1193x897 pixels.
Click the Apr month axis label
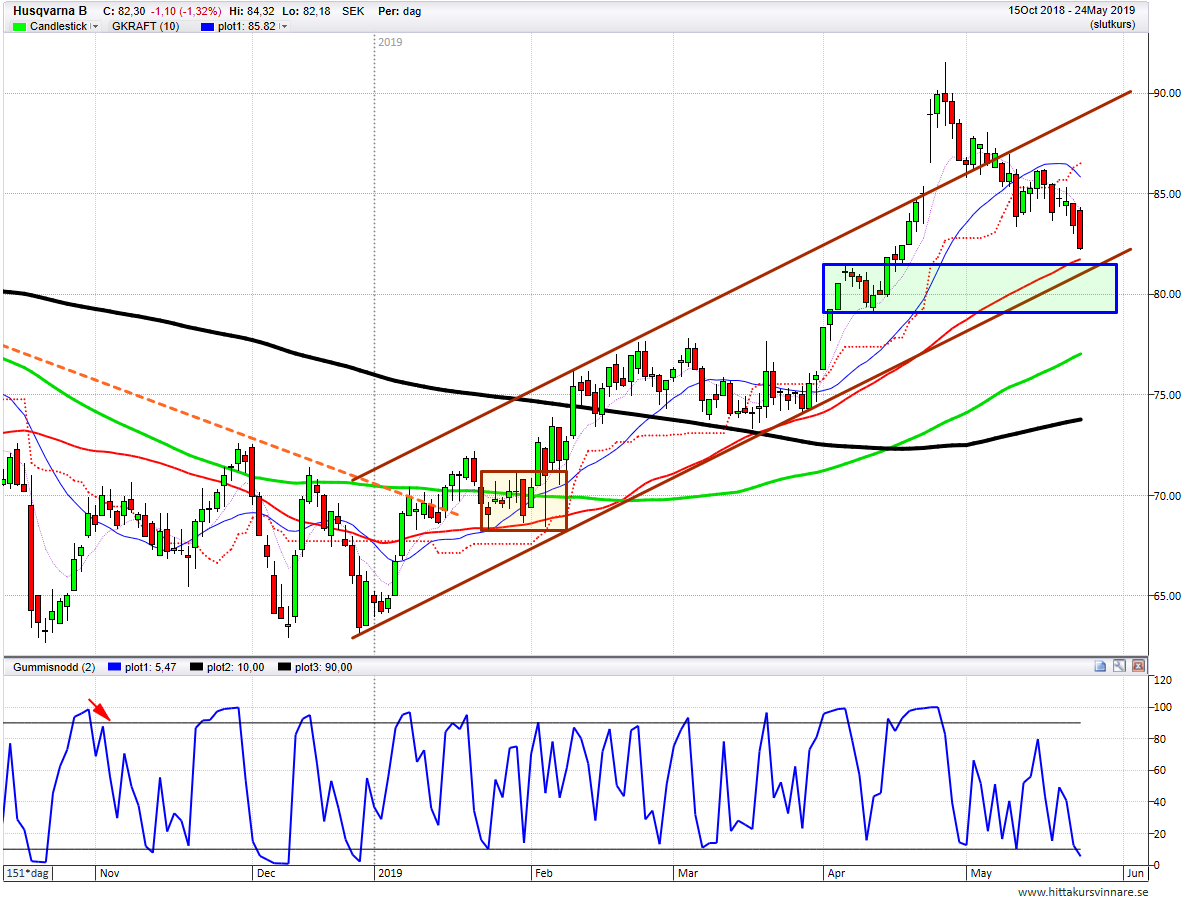pos(836,873)
